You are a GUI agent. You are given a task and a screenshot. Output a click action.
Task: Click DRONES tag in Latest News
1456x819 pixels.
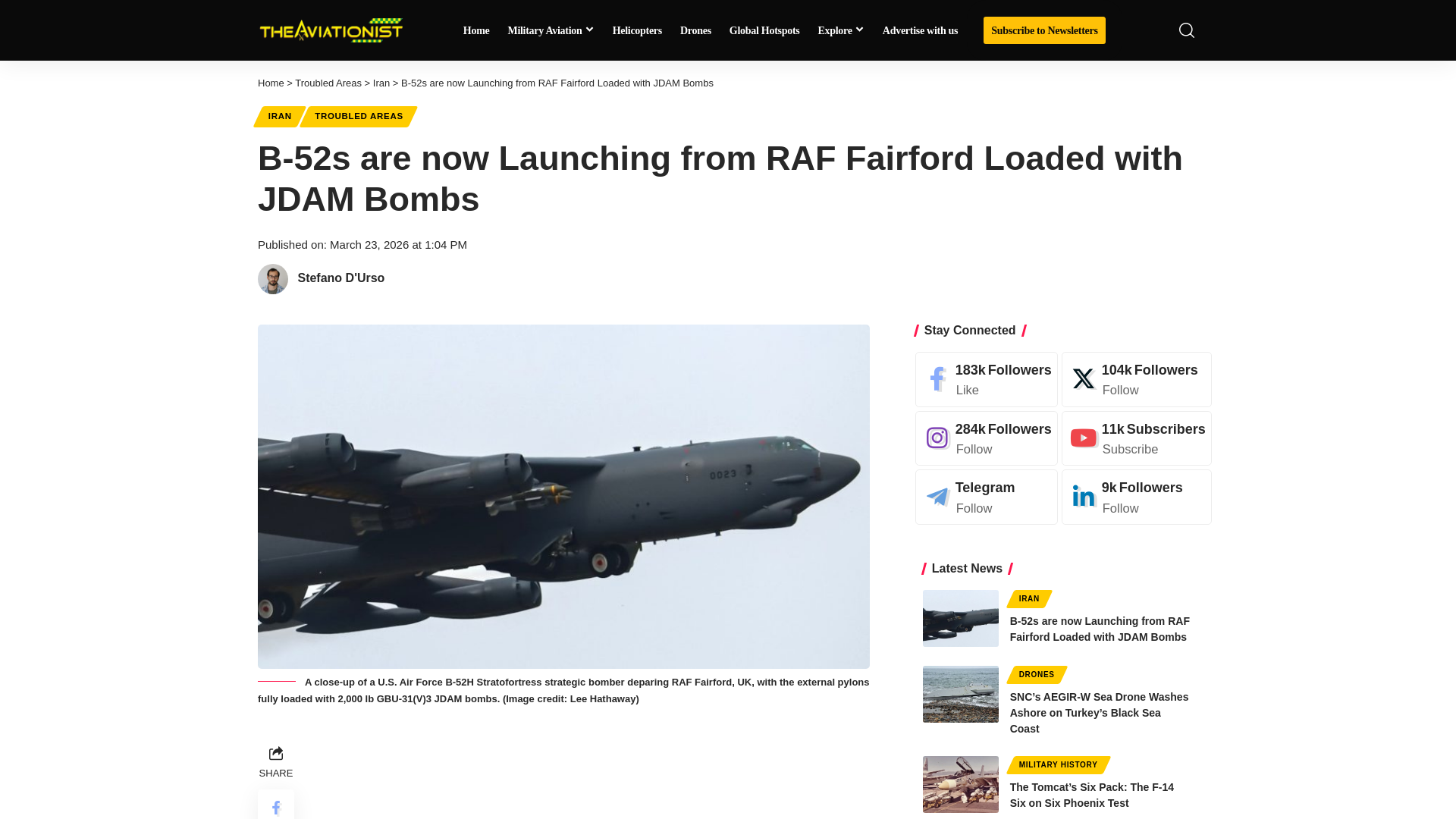pos(1037,675)
